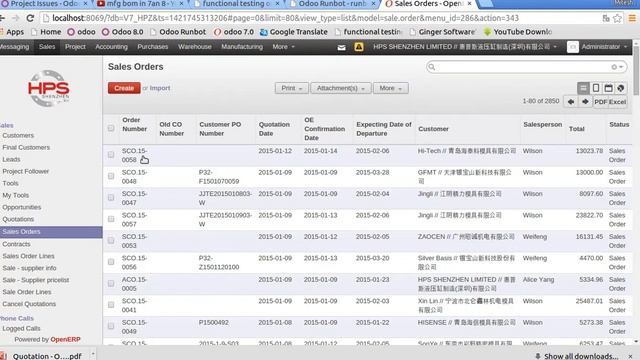
Task: Open the Warehouse top menu
Action: [x=195, y=47]
